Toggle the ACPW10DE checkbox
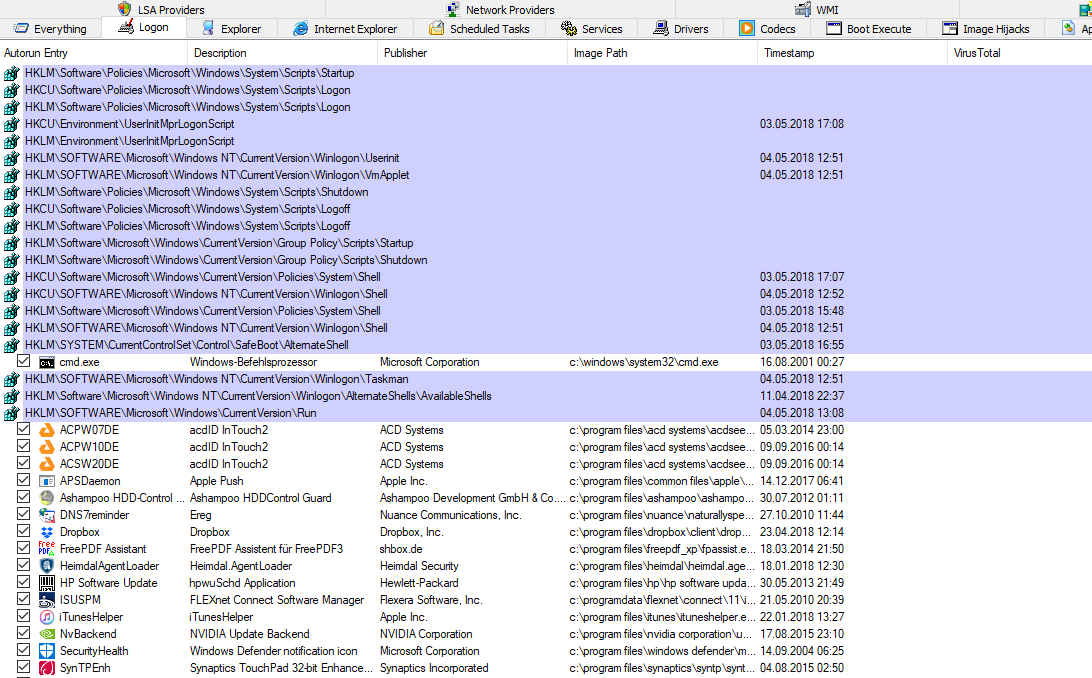The image size is (1092, 678). tap(24, 446)
